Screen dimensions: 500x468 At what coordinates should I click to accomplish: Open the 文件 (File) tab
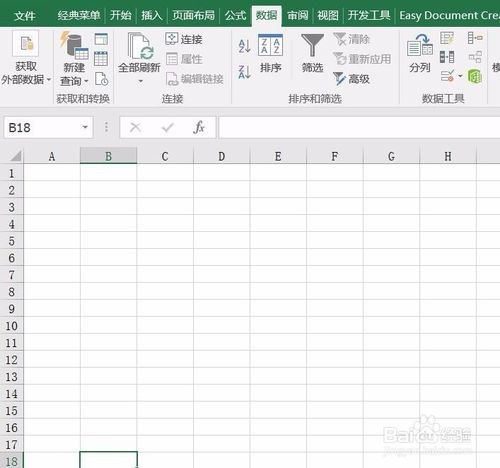(25, 15)
